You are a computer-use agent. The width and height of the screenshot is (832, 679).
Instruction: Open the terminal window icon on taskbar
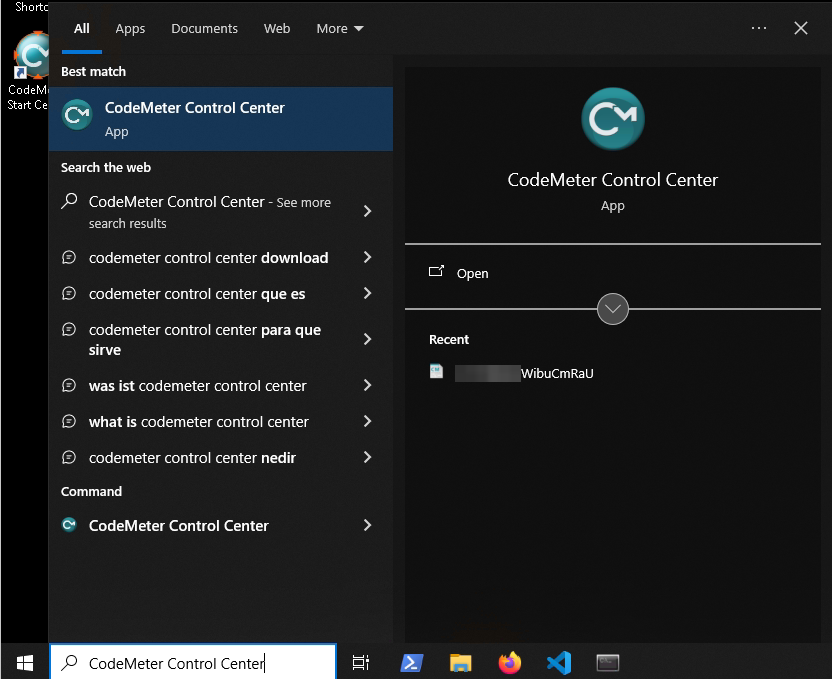point(608,663)
